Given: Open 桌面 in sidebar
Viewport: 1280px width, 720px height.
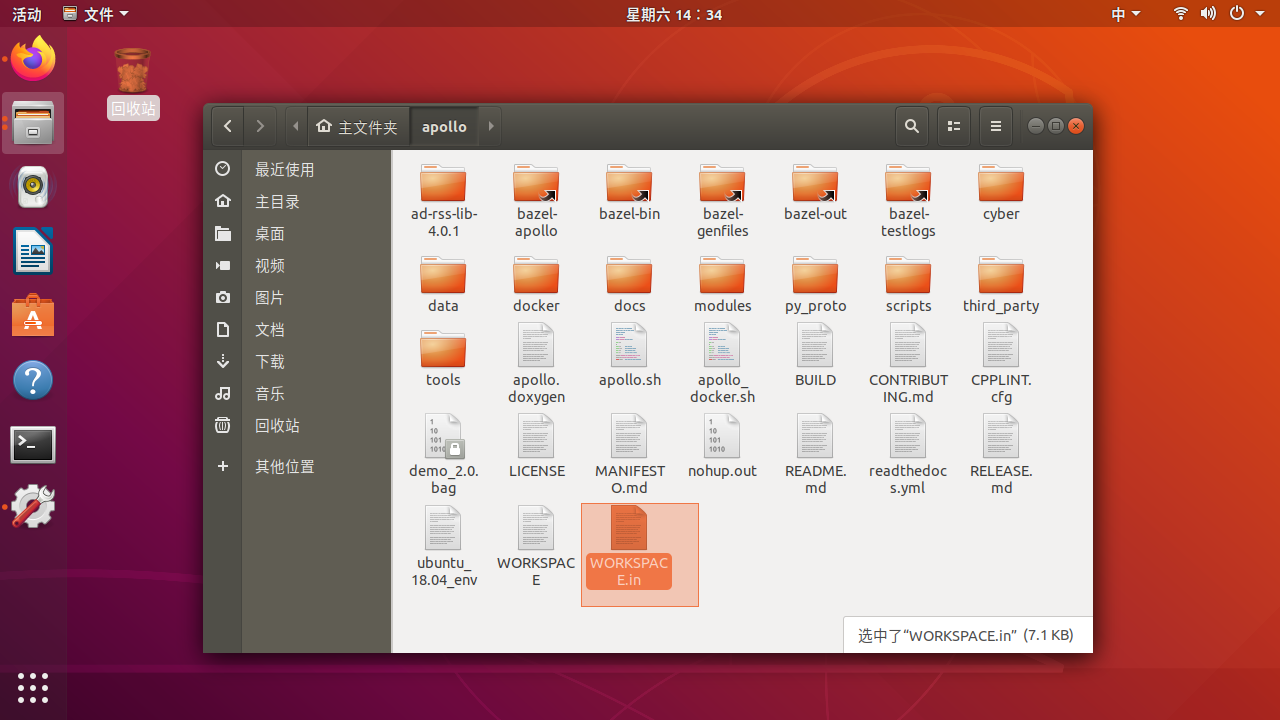Looking at the screenshot, I should (297, 233).
